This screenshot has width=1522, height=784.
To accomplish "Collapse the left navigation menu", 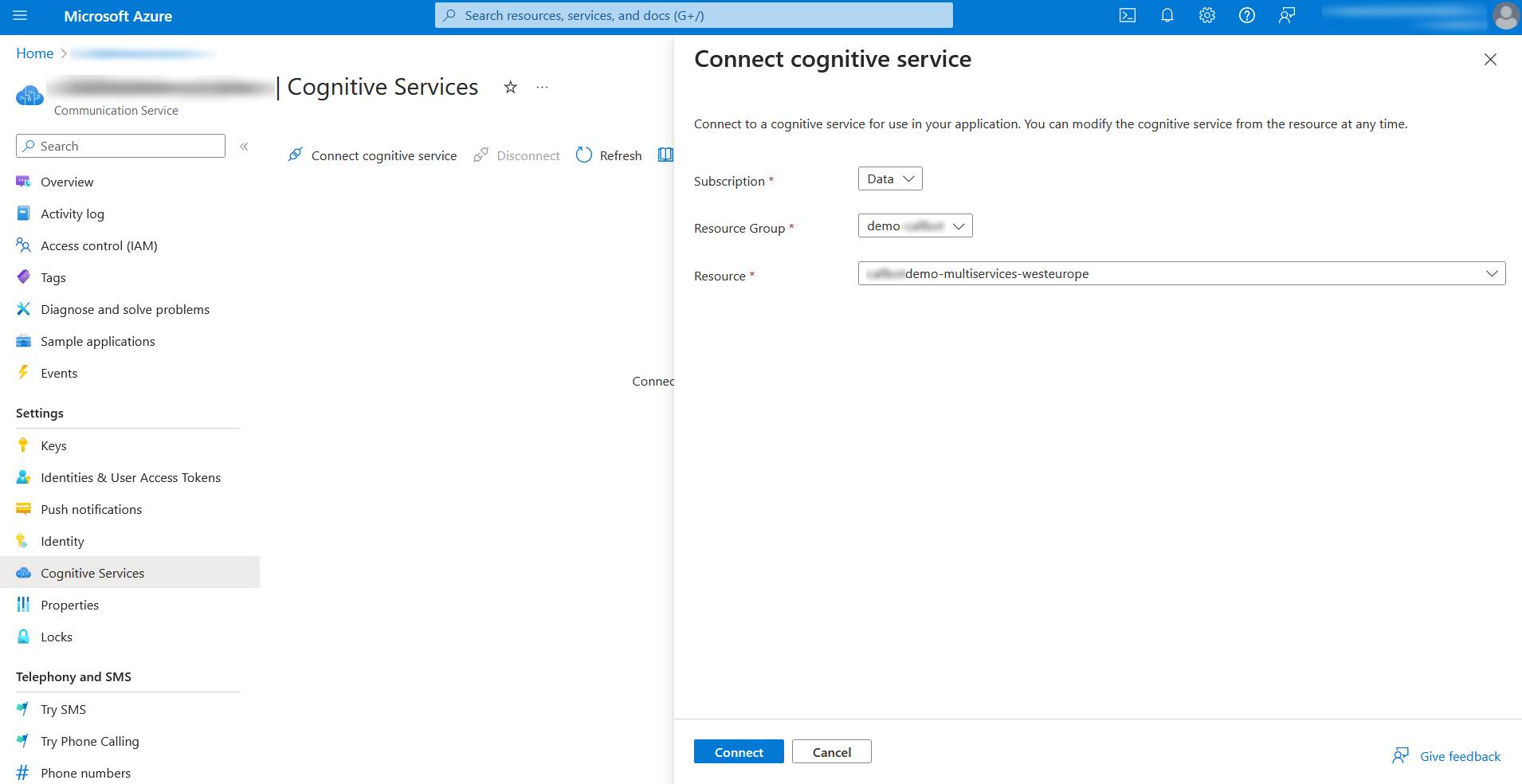I will [244, 147].
